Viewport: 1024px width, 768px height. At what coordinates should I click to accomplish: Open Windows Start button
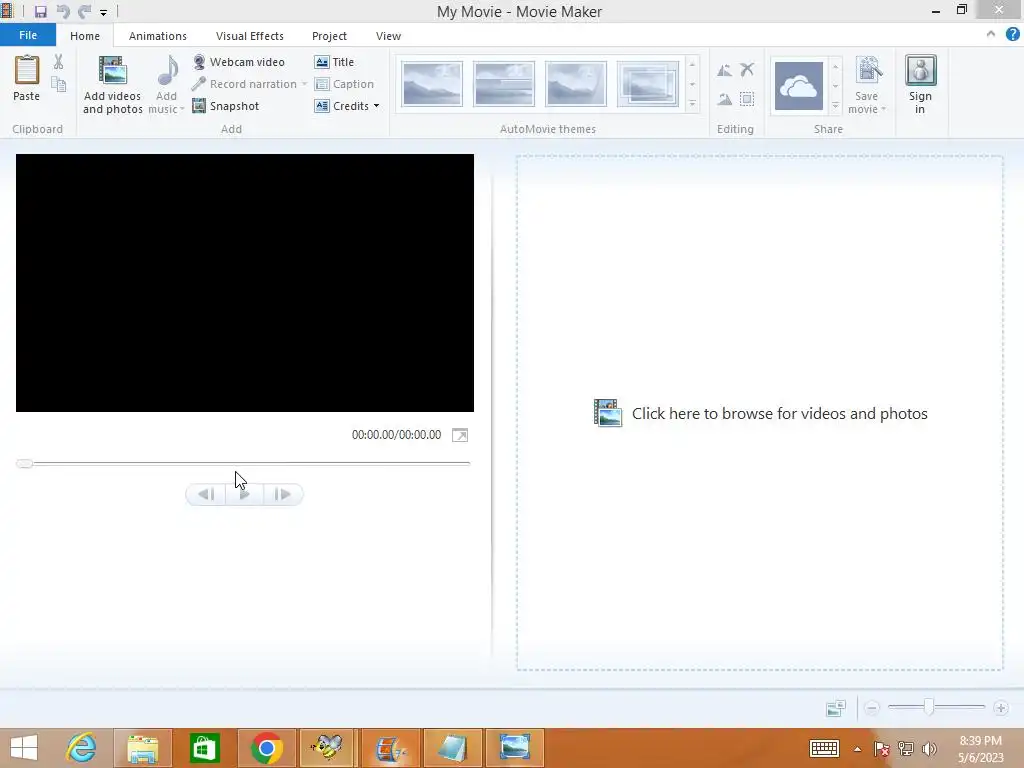click(24, 748)
